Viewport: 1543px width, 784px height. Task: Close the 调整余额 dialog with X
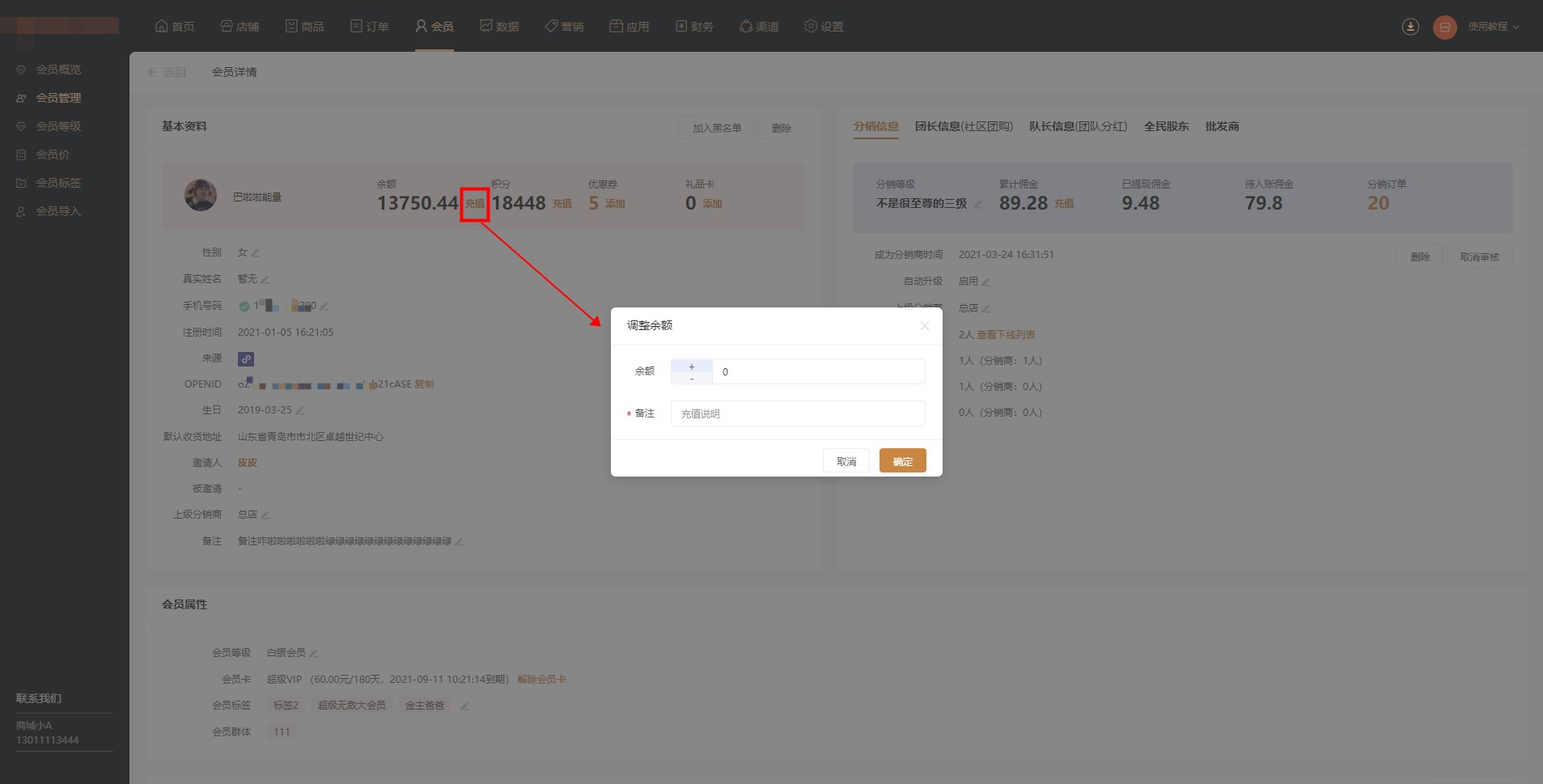tap(924, 326)
